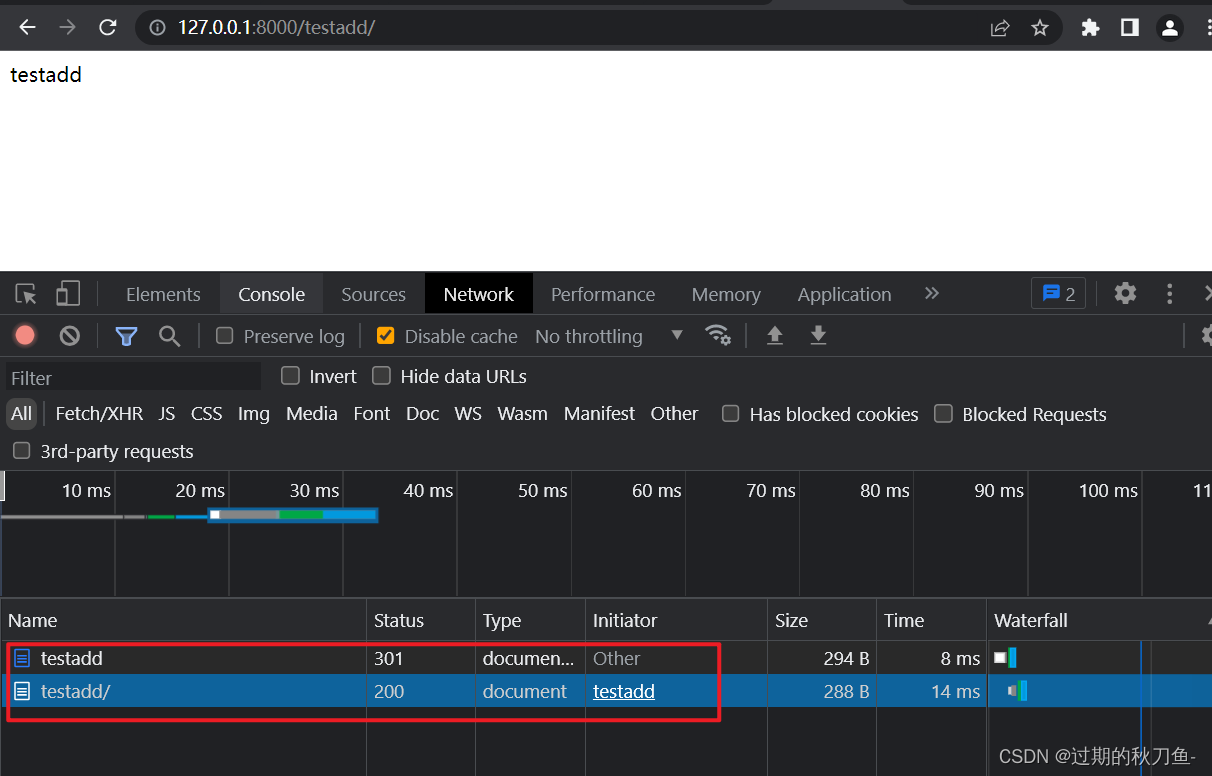Filter requests by JS
Screen dimensions: 1212x776
pos(166,414)
